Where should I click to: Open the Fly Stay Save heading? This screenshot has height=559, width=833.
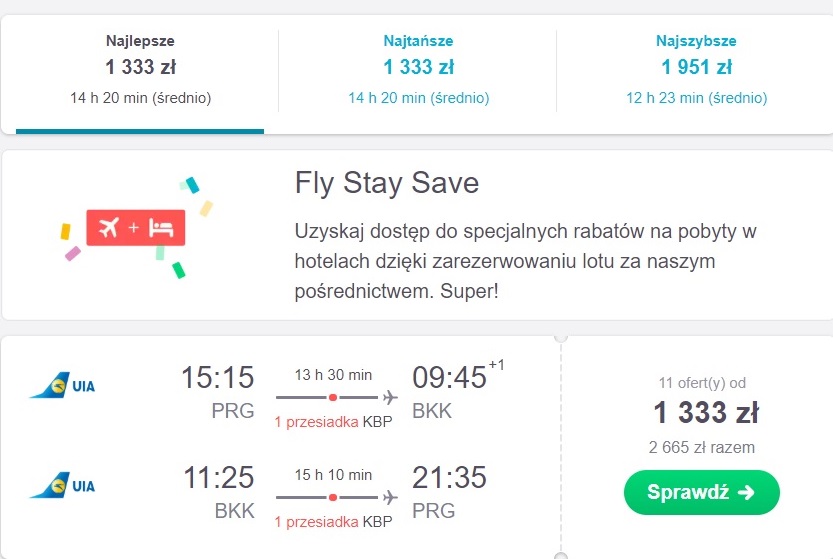(387, 183)
